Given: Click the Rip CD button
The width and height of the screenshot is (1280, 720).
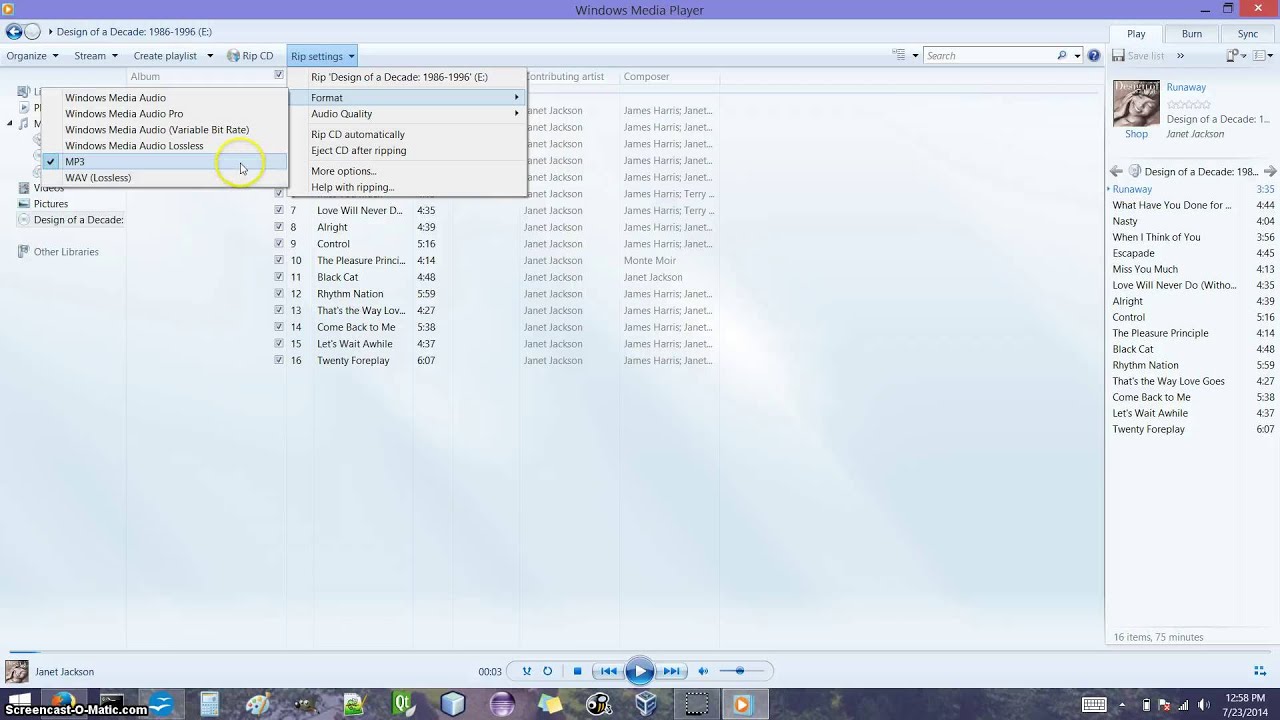Looking at the screenshot, I should (250, 56).
